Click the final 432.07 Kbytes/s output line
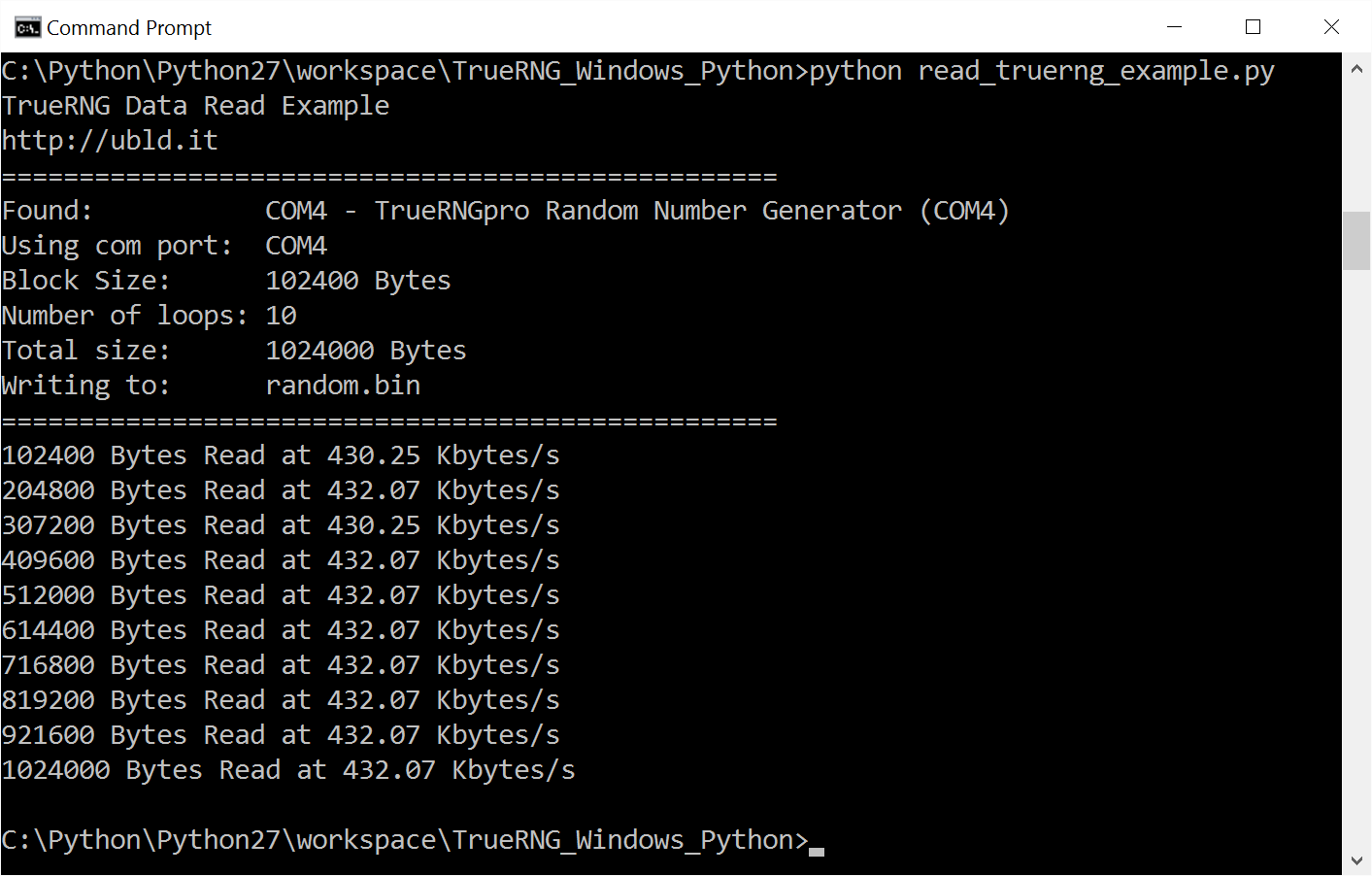The width and height of the screenshot is (1372, 876). [x=287, y=769]
